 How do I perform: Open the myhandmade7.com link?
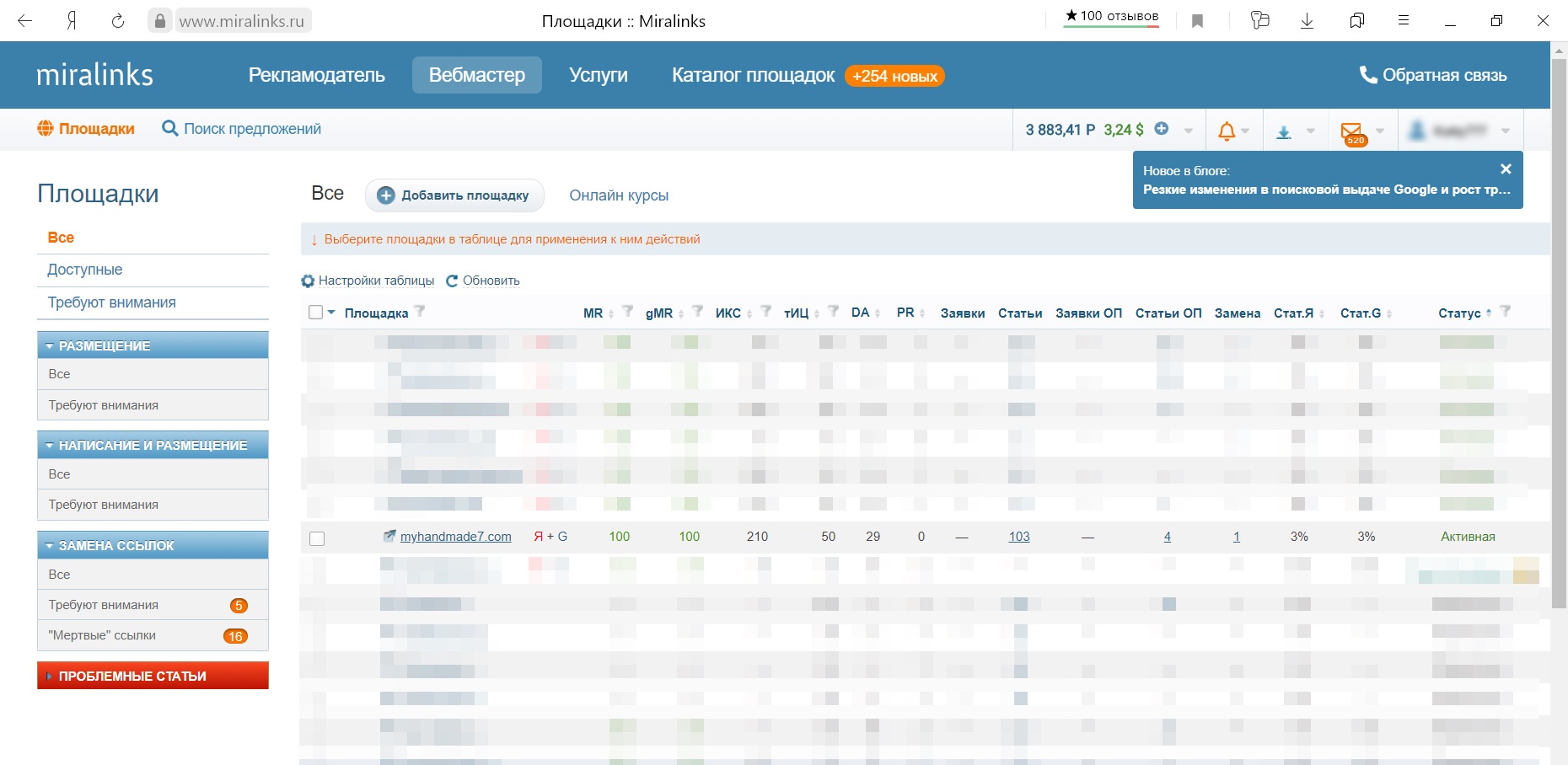455,537
